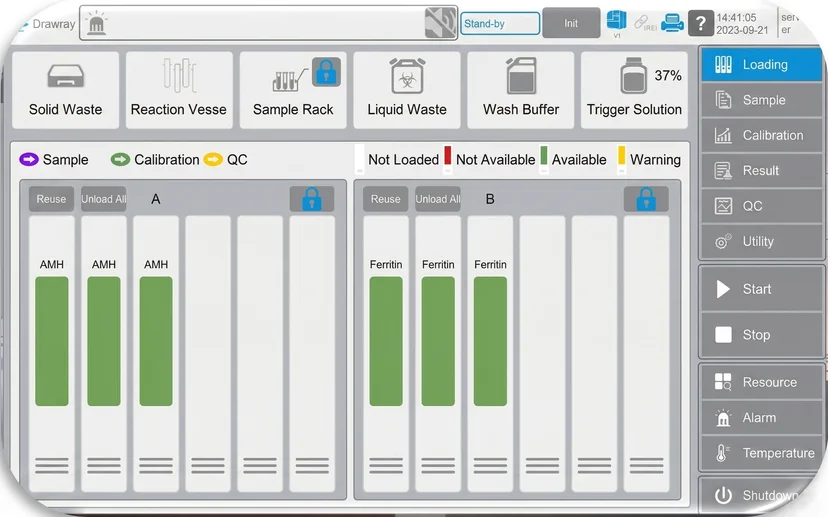Click the red Not Available legend swatch
The height and width of the screenshot is (517, 828).
click(x=448, y=156)
